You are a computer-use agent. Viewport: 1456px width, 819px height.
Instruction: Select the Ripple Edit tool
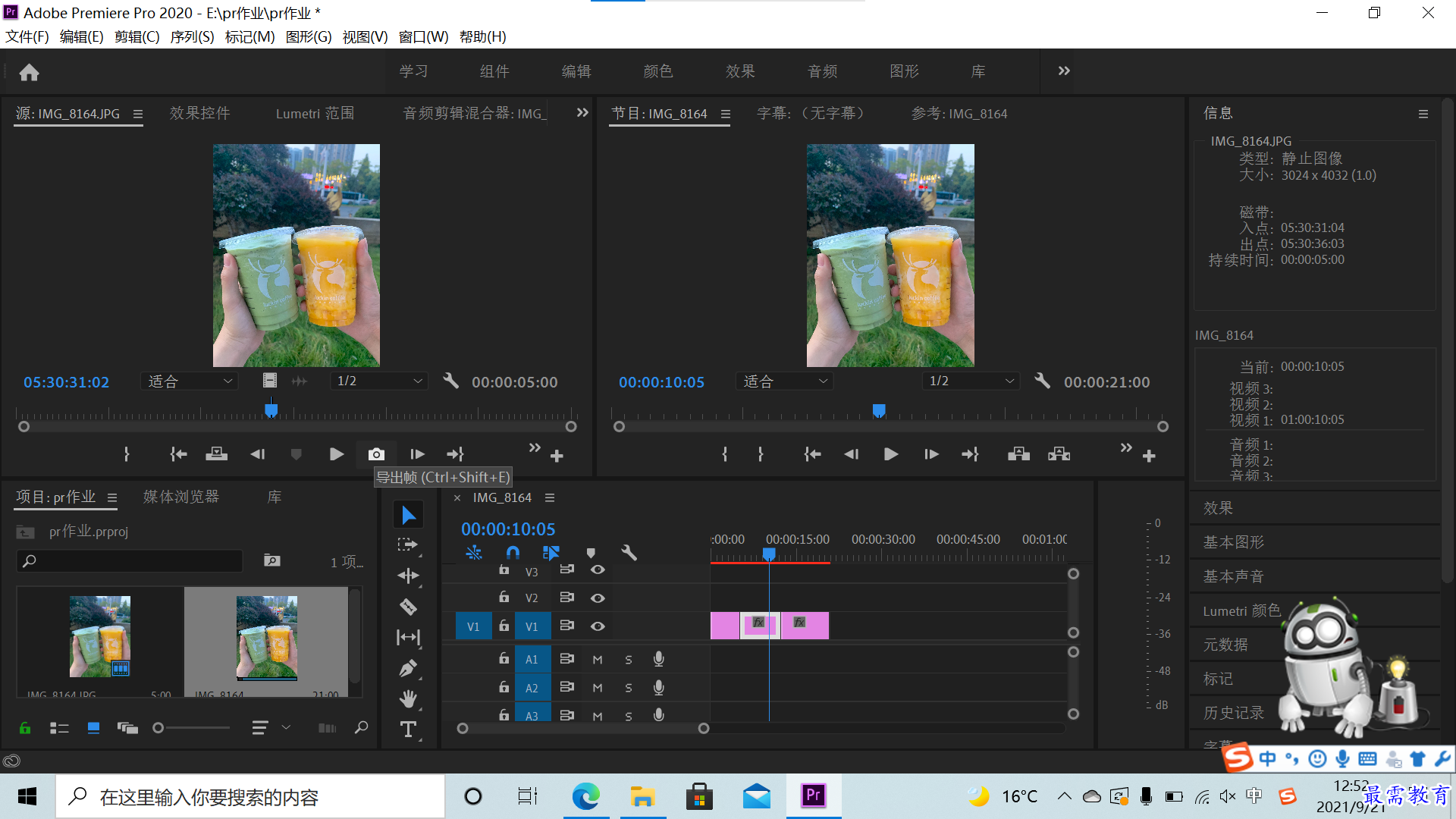pos(408,576)
